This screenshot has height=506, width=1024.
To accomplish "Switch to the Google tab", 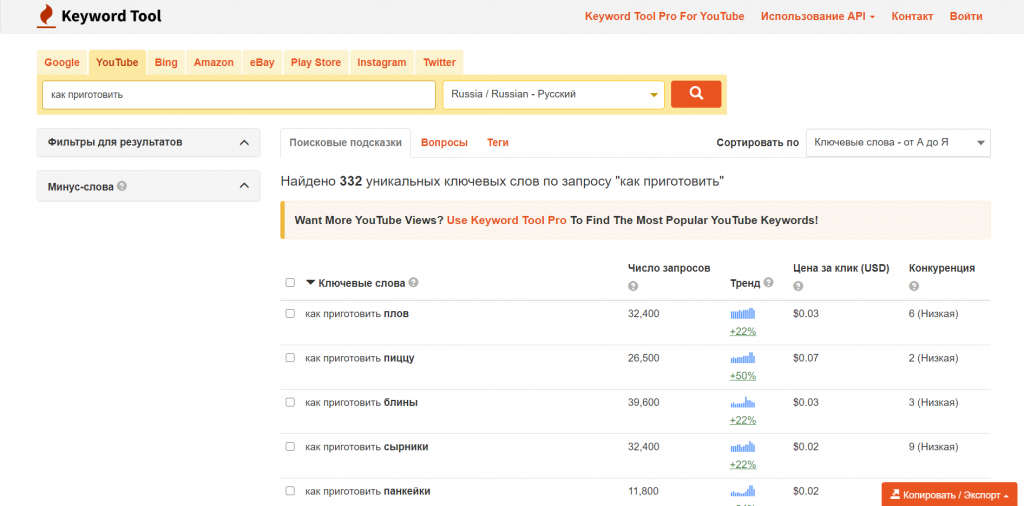I will (x=62, y=63).
